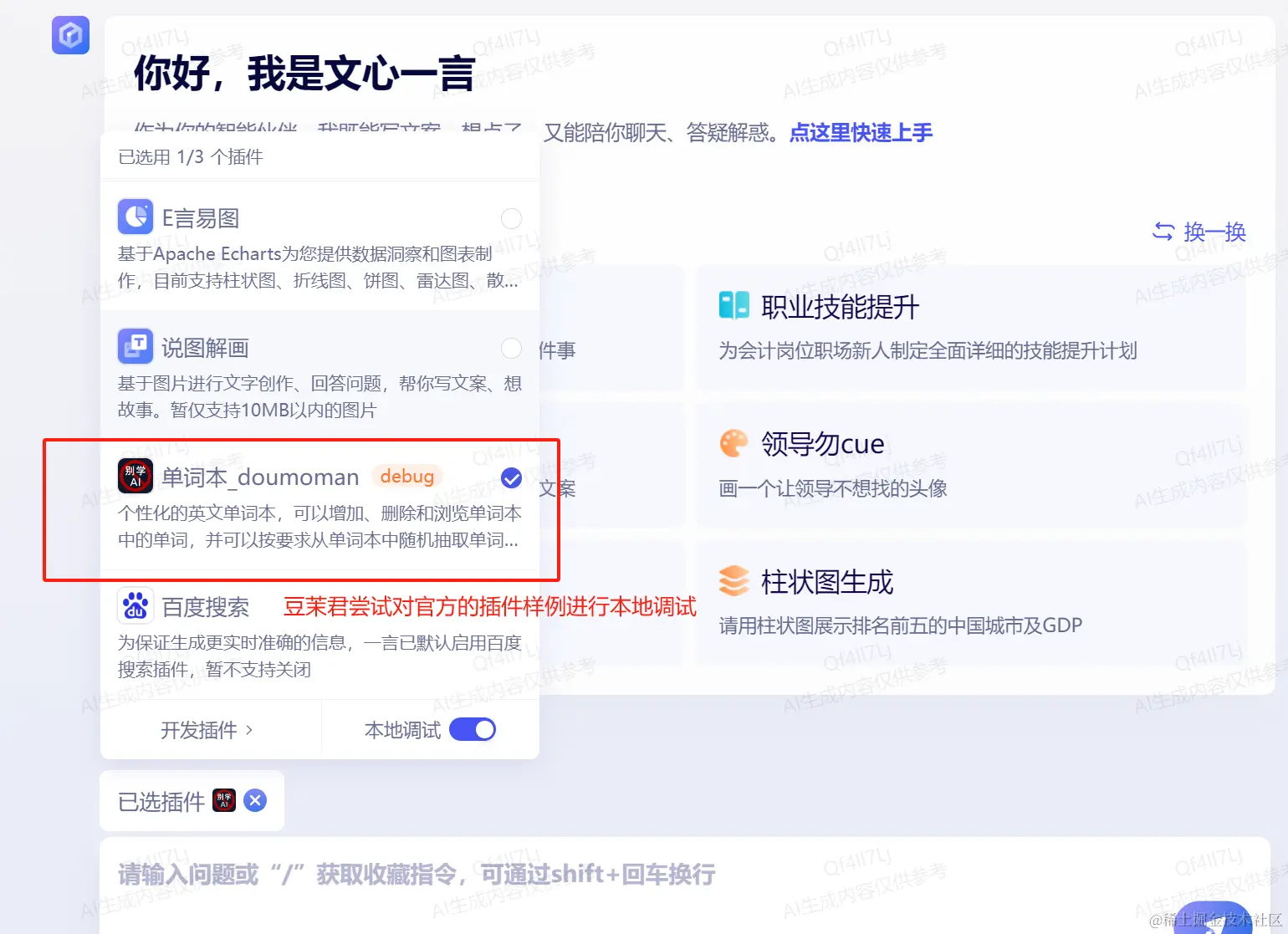Click the Wenxin Yiyan cube logo icon
The width and height of the screenshot is (1288, 934).
pos(70,35)
